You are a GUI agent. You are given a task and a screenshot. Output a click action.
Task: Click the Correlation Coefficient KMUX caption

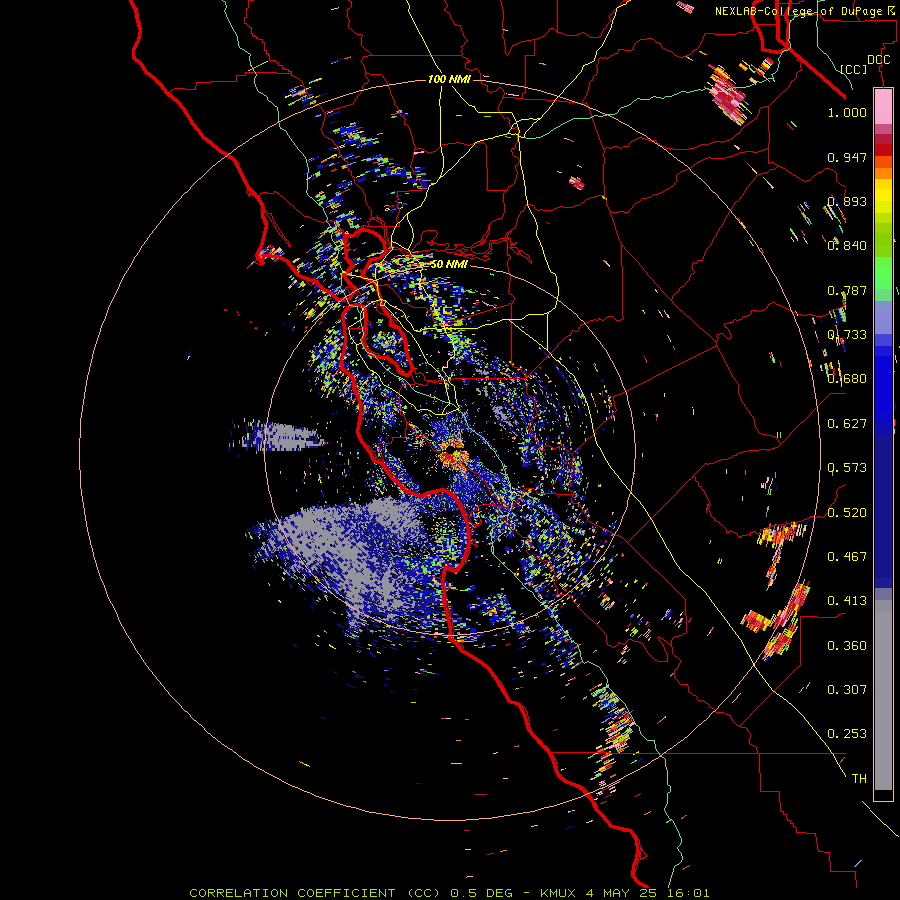pyautogui.click(x=449, y=893)
